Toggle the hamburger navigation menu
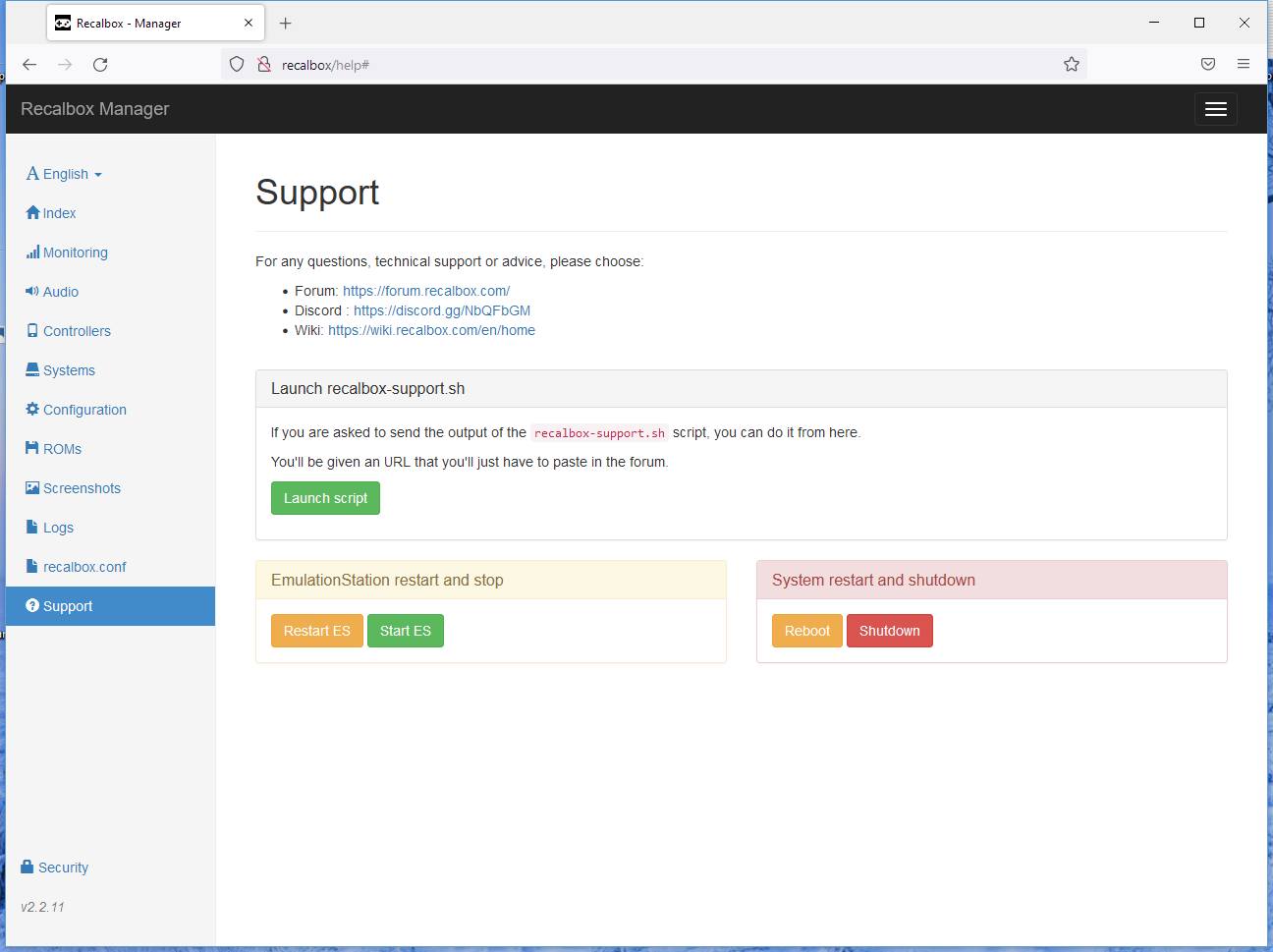Screen dimensions: 1273x952 pos(1215,109)
